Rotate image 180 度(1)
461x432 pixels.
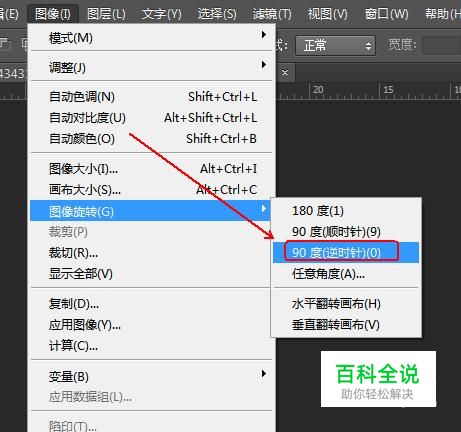click(346, 211)
